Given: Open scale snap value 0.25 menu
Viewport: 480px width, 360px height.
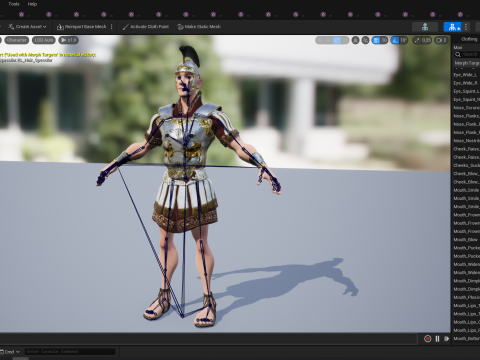Looking at the screenshot, I should click(x=426, y=40).
